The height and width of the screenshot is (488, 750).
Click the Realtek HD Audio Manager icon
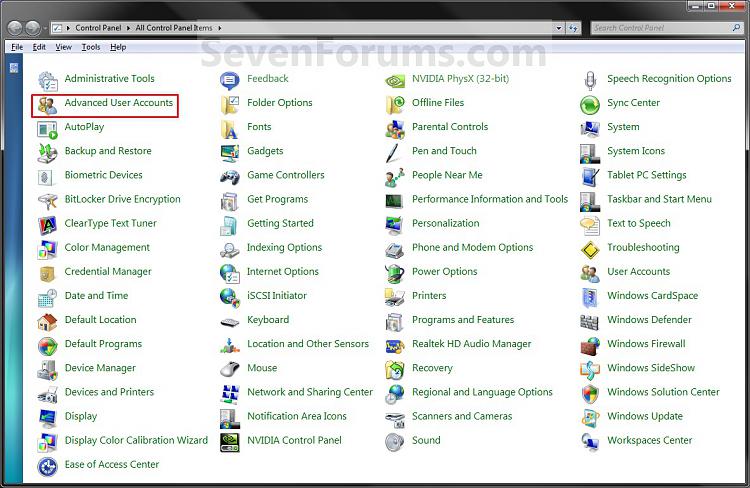click(395, 346)
